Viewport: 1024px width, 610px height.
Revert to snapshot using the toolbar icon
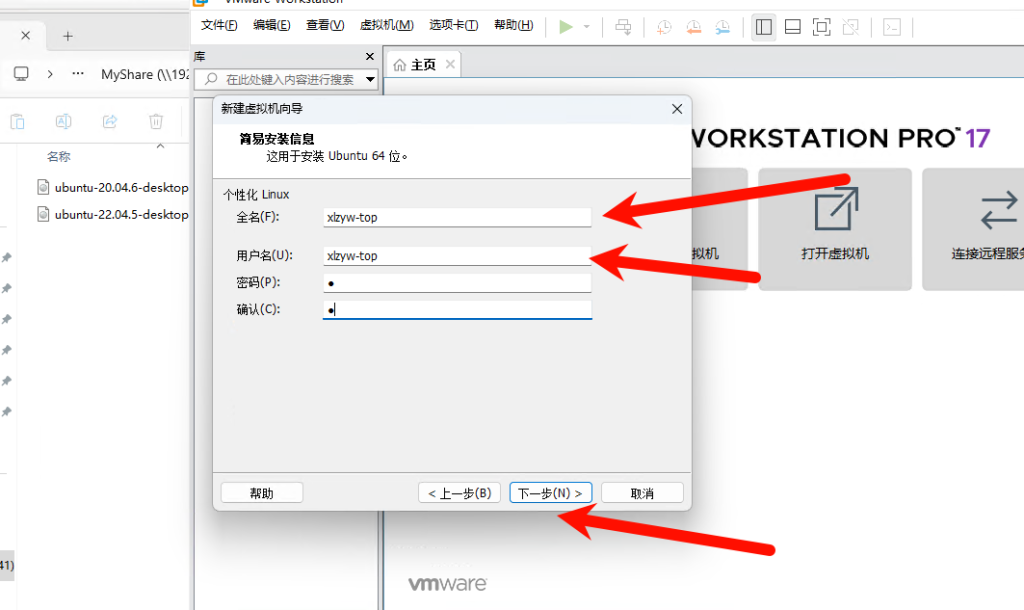click(694, 27)
